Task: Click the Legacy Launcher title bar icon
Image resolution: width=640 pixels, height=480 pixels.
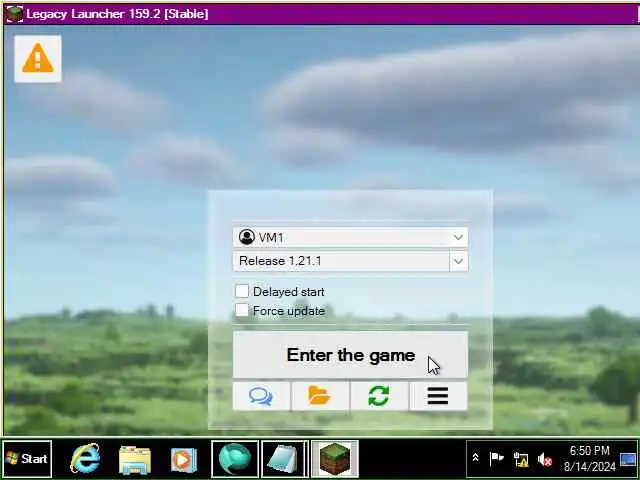Action: pos(15,14)
